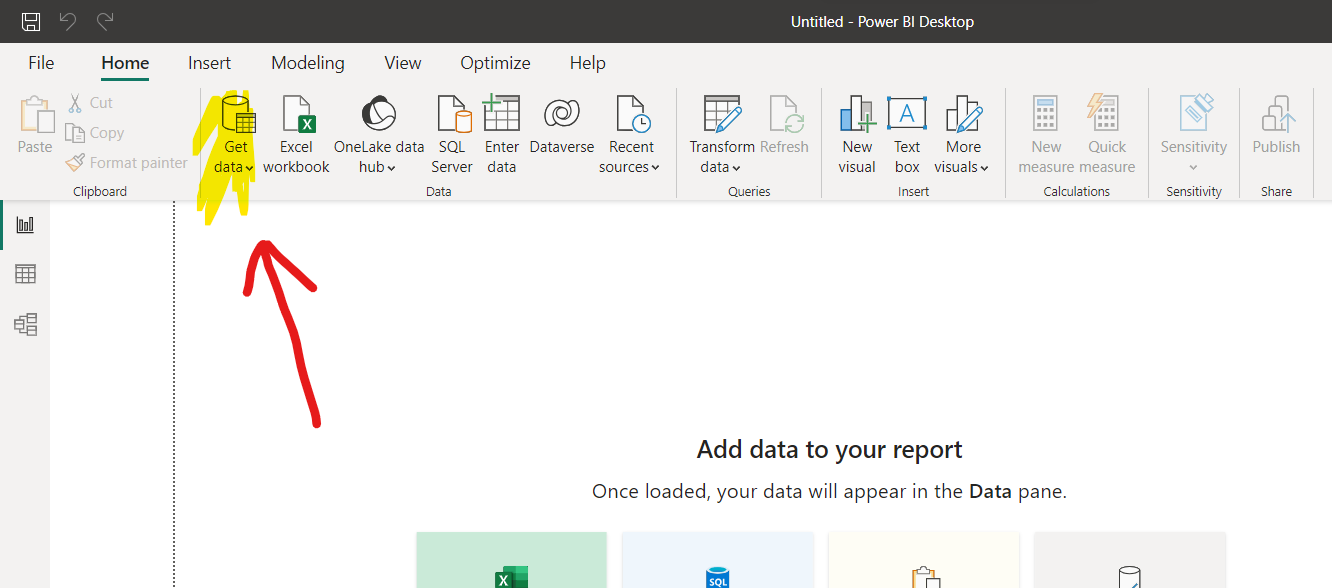Click the Sensitivity label icon
This screenshot has height=588, width=1332.
click(1195, 113)
